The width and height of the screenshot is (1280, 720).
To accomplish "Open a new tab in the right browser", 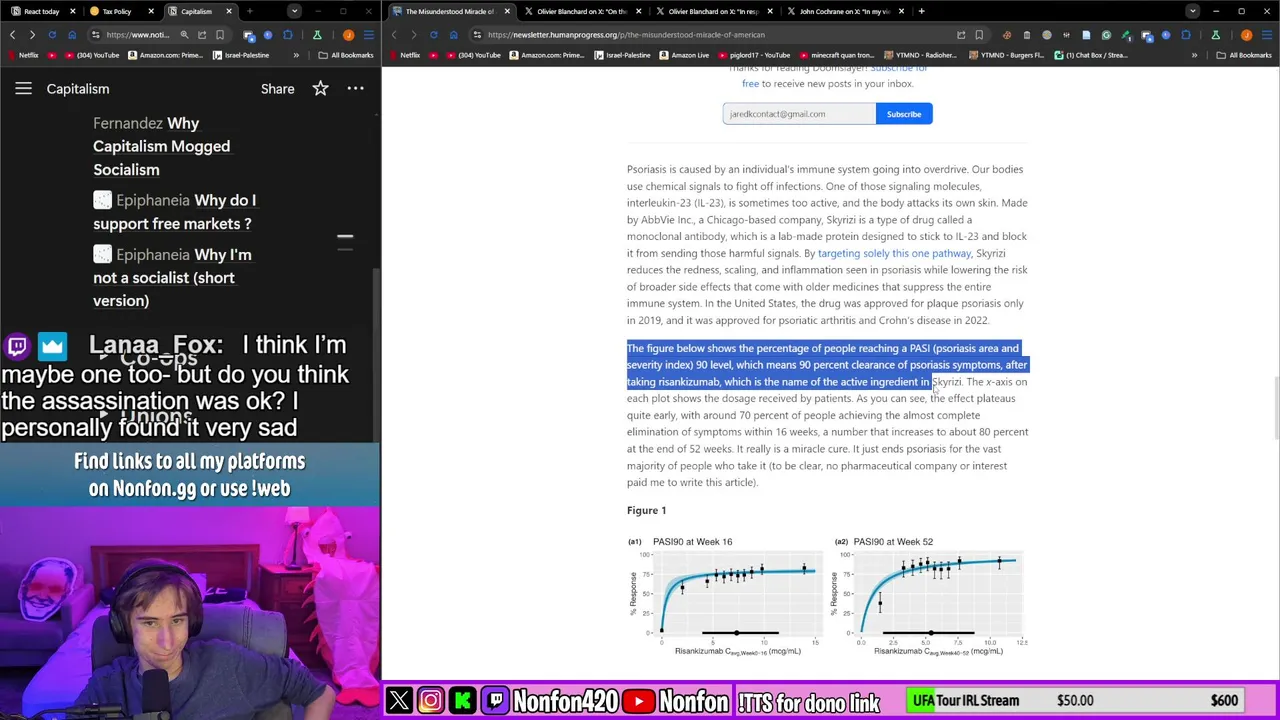I will tap(921, 11).
